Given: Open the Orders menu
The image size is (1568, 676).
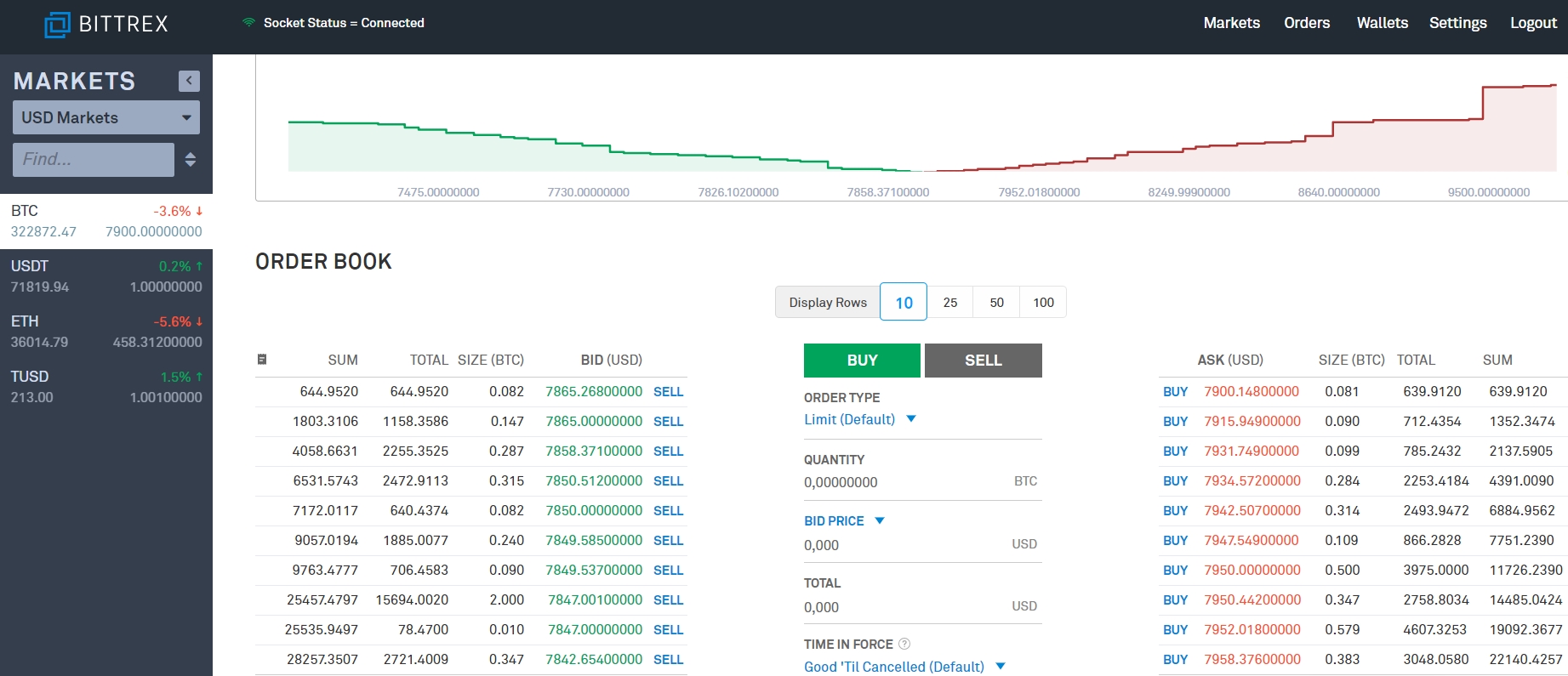Looking at the screenshot, I should (1307, 23).
